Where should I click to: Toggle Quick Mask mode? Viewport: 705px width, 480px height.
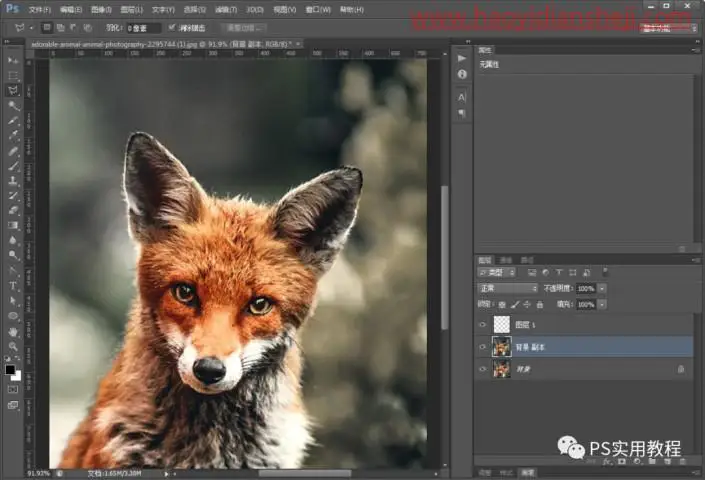[x=13, y=389]
